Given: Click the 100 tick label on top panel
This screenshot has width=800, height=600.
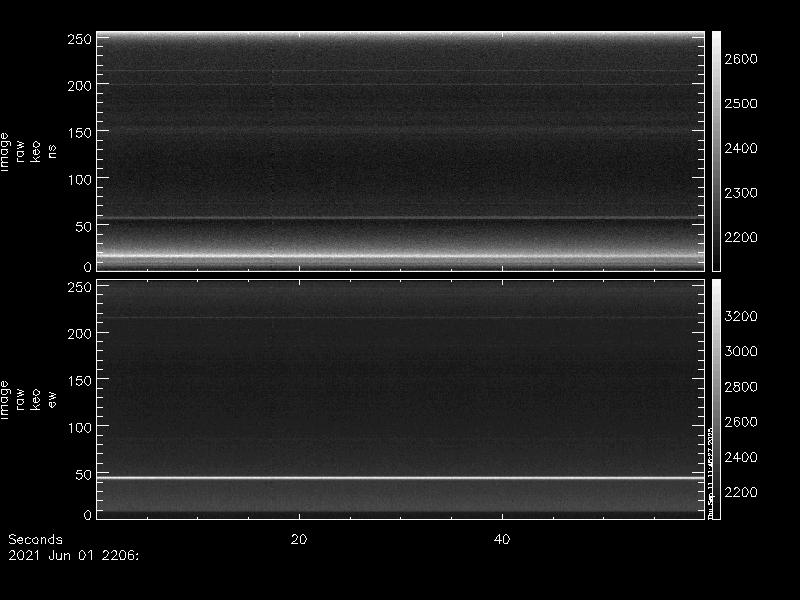Looking at the screenshot, I should click(x=79, y=179).
